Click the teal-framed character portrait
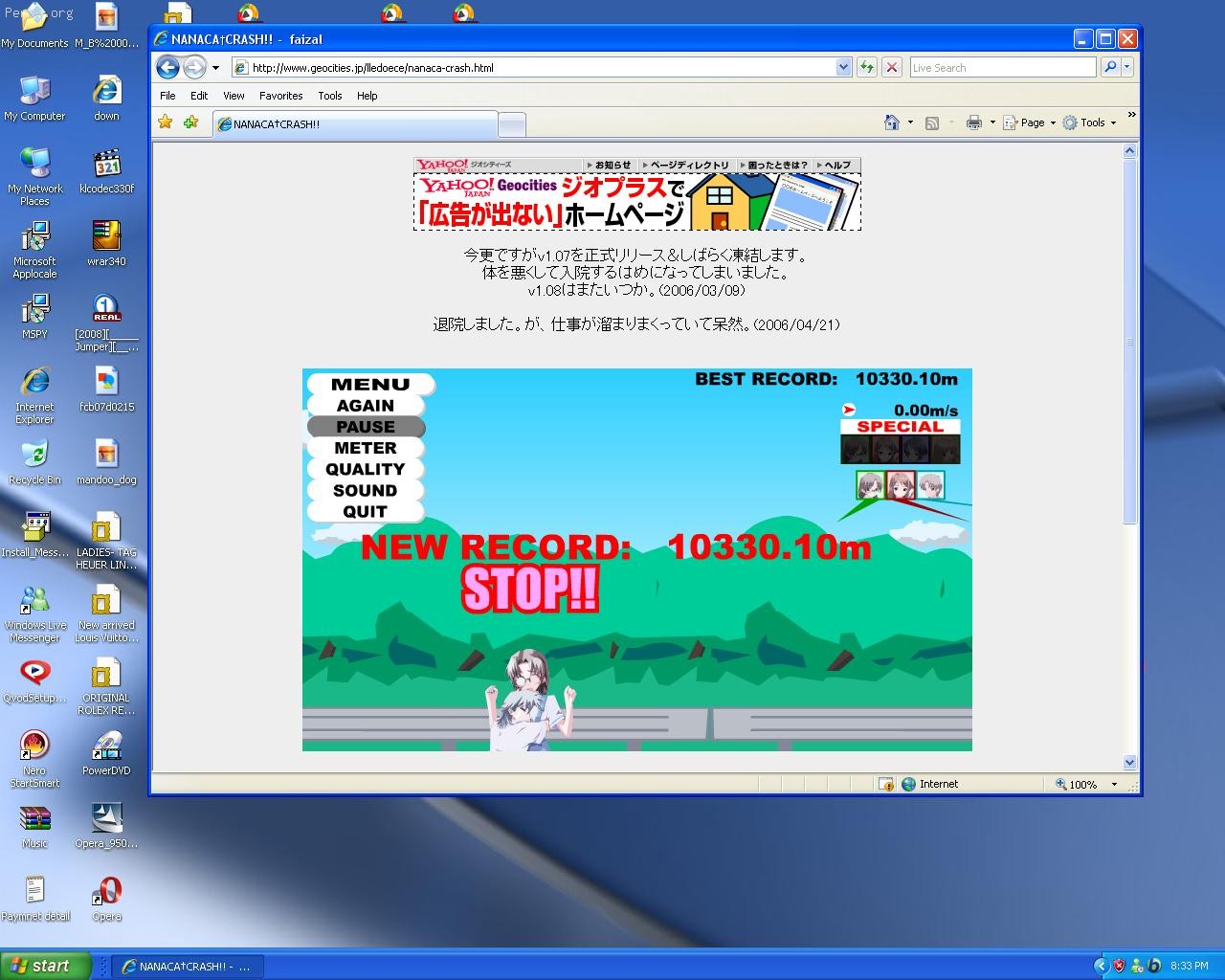Image resolution: width=1225 pixels, height=980 pixels. [930, 485]
